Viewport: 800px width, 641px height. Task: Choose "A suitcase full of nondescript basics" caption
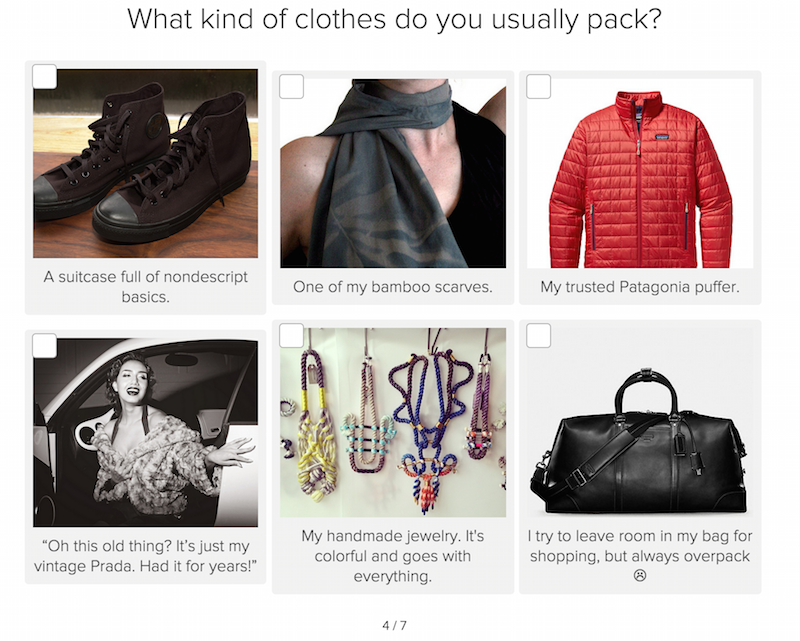pos(145,287)
